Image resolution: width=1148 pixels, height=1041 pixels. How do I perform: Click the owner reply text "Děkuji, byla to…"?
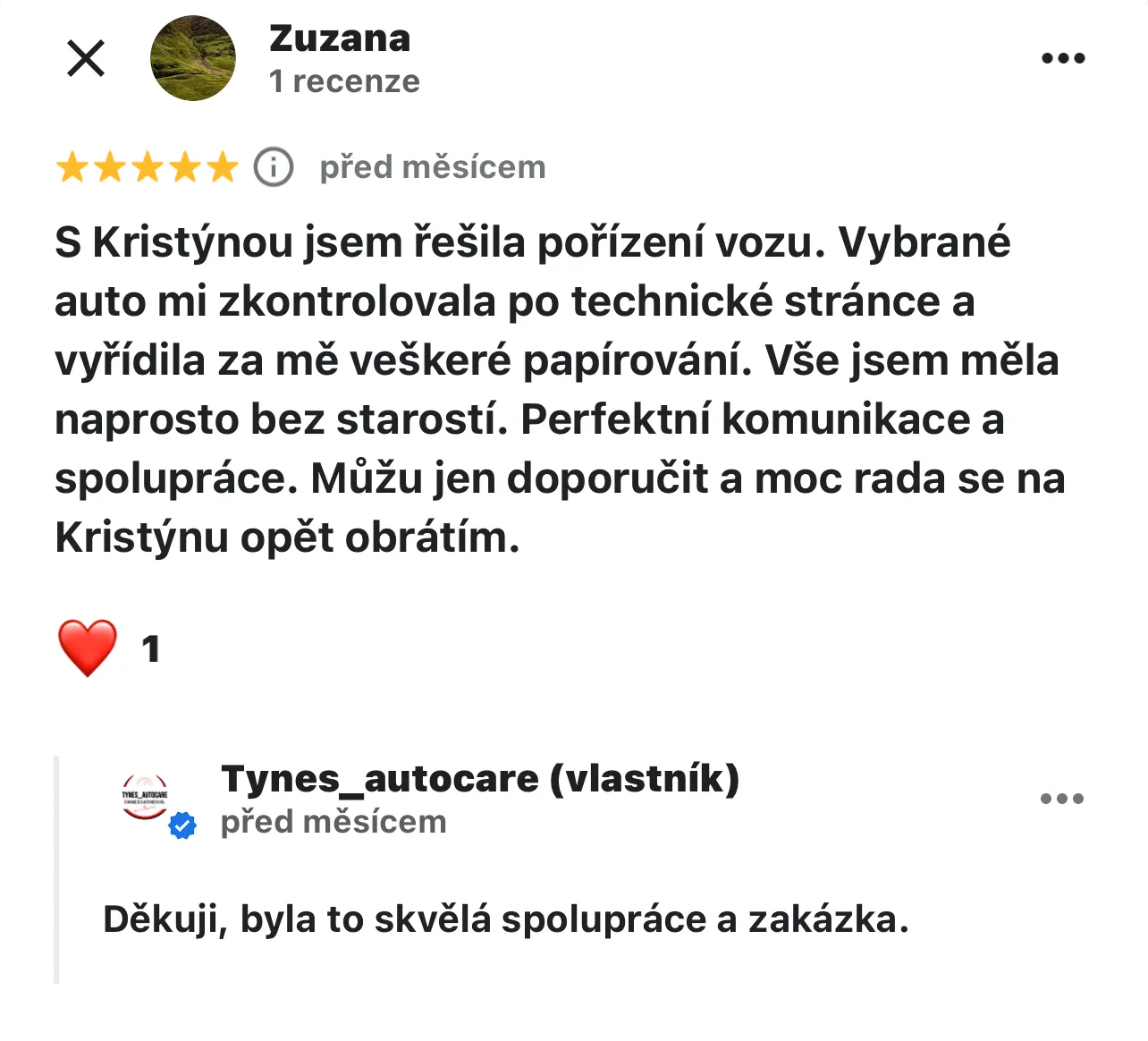coord(505,919)
